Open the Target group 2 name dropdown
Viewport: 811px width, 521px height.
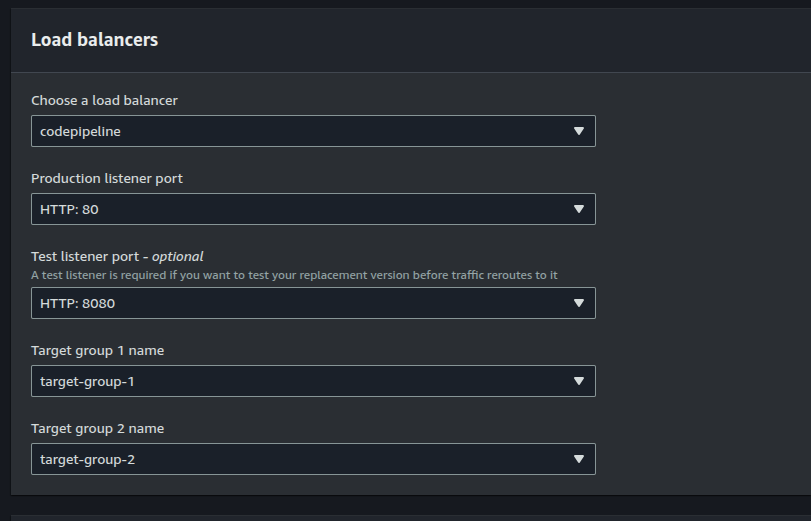click(313, 459)
